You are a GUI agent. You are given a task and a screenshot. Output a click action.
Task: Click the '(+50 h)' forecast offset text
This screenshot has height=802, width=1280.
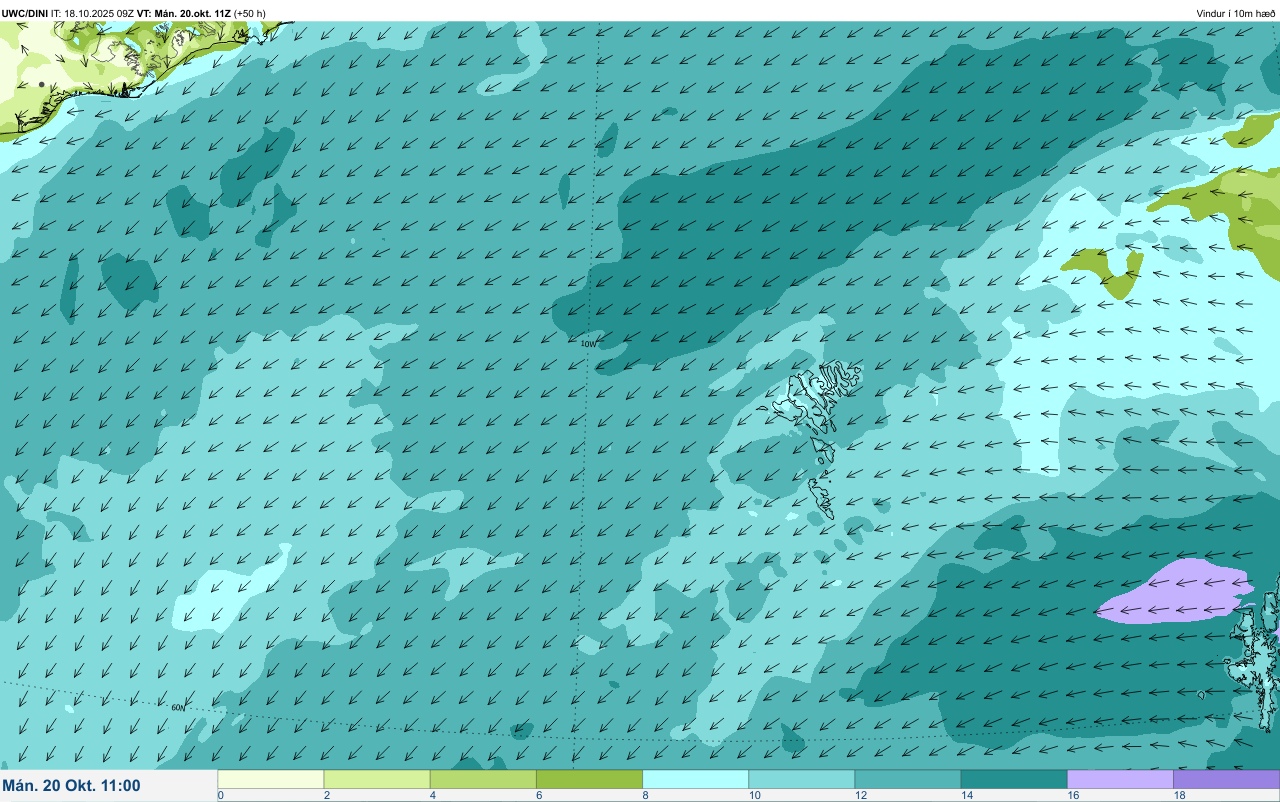[x=249, y=13]
